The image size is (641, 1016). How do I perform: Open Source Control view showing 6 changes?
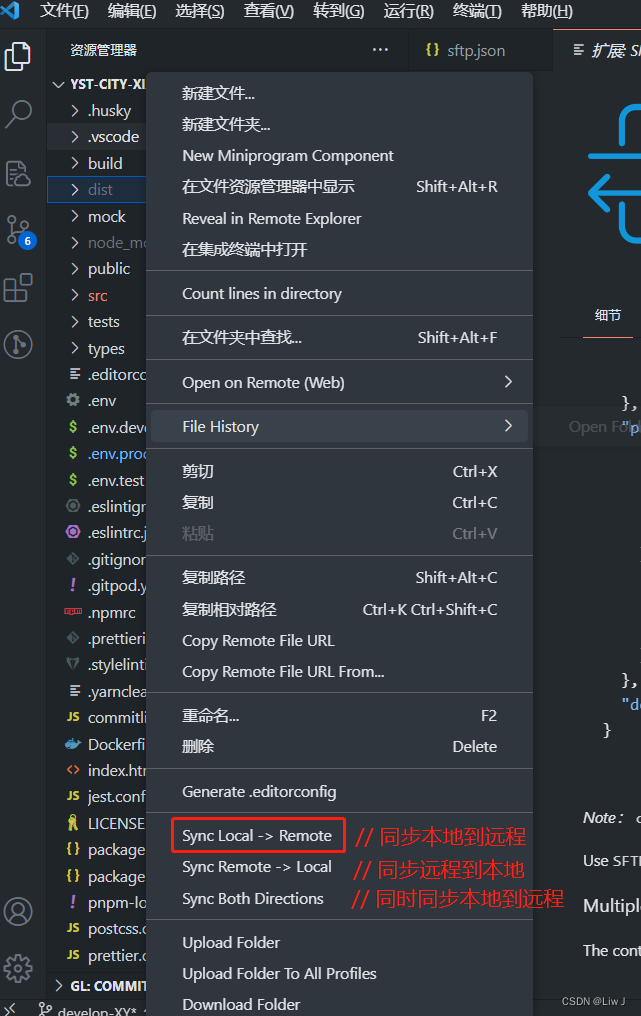pos(18,231)
